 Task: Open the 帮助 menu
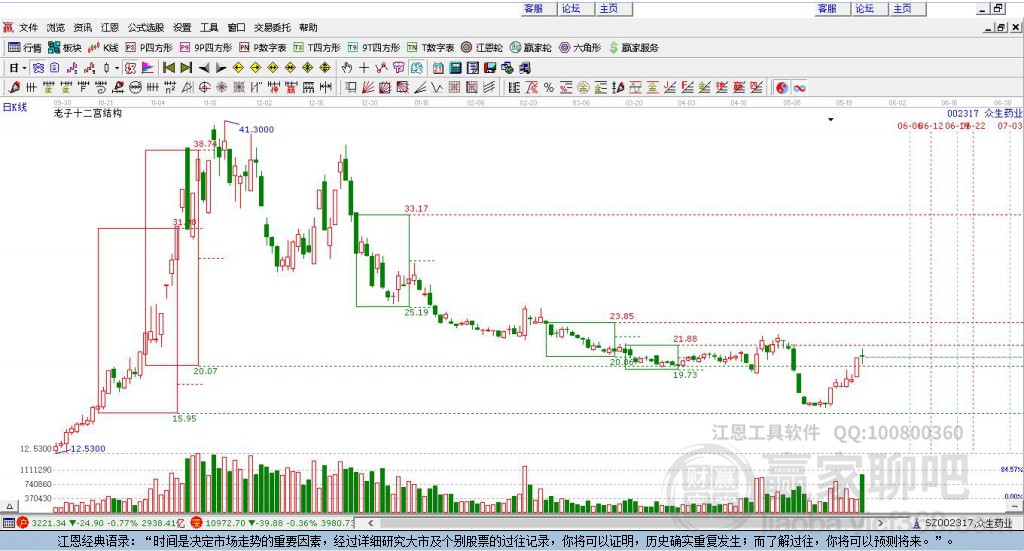308,27
